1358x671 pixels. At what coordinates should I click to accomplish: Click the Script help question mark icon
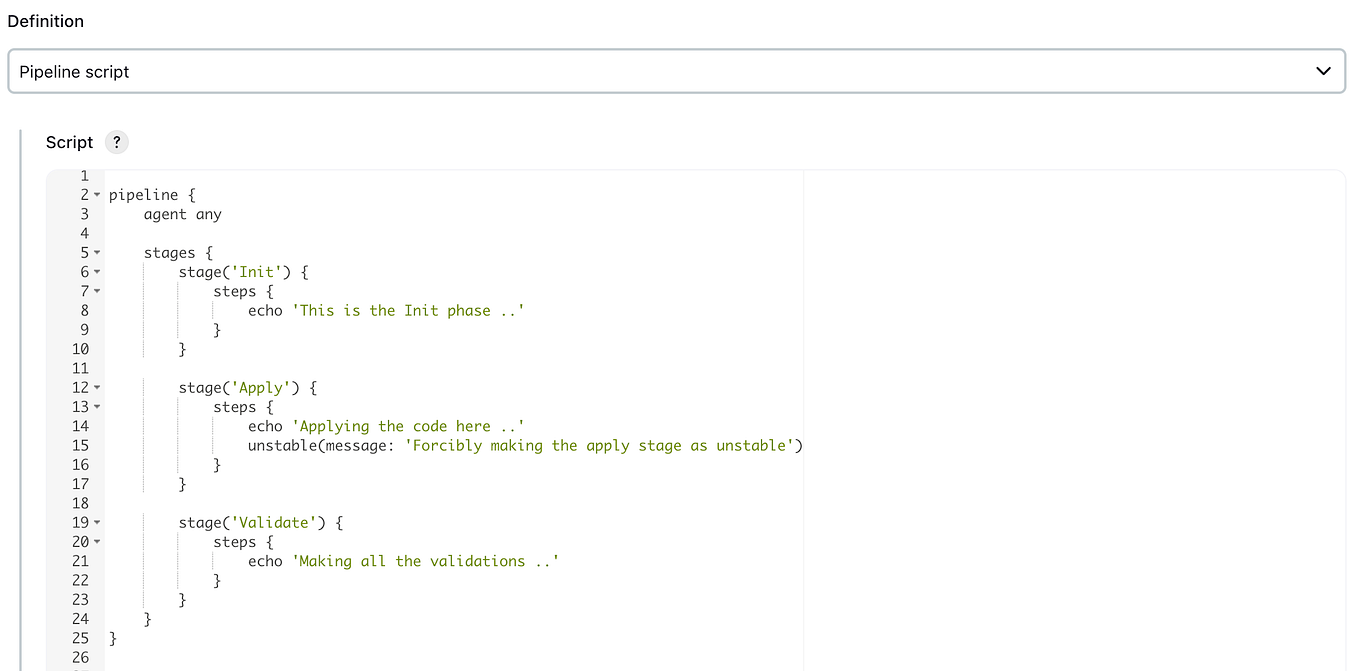[116, 142]
